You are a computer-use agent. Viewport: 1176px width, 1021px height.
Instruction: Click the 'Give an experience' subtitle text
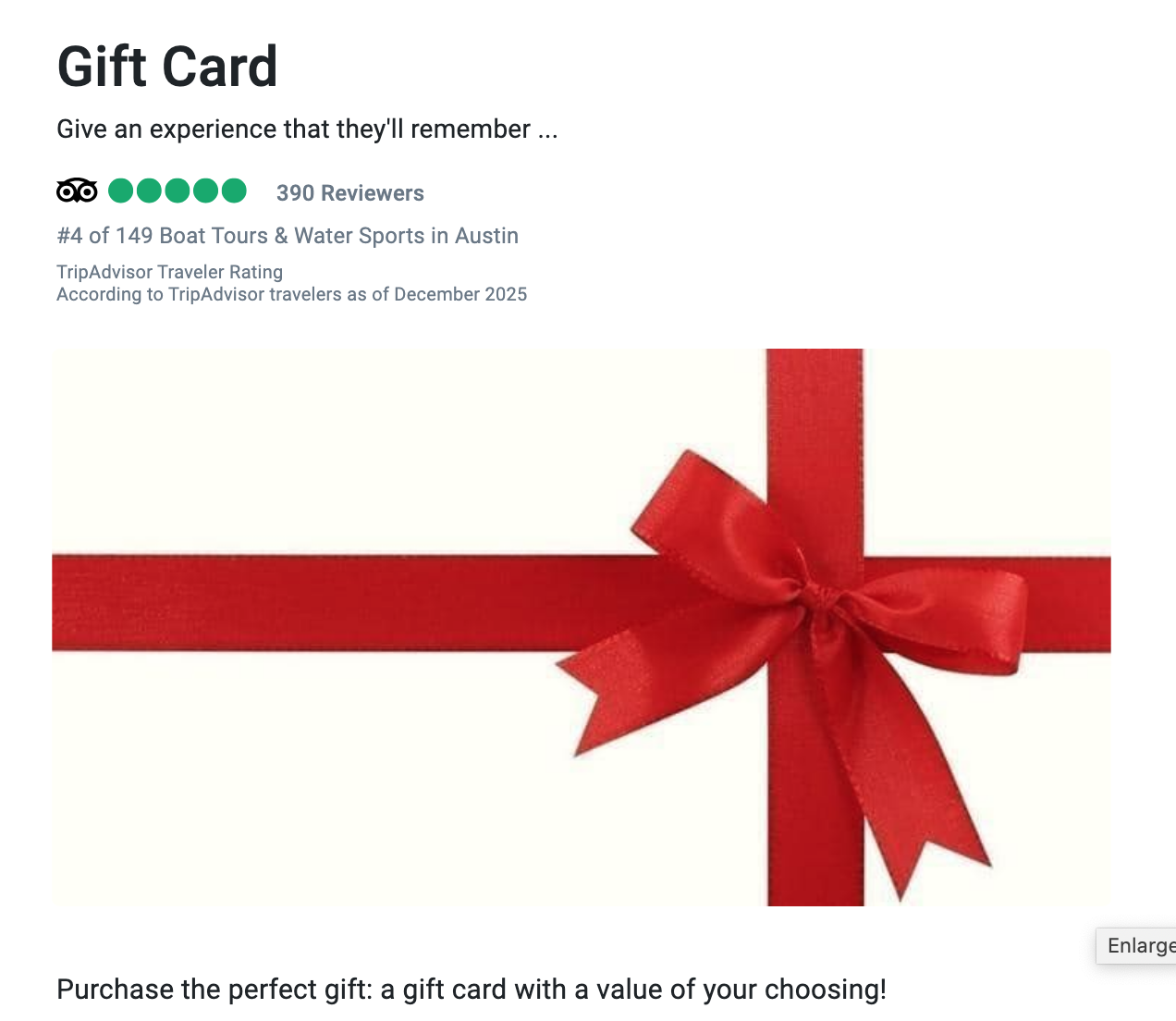coord(307,129)
